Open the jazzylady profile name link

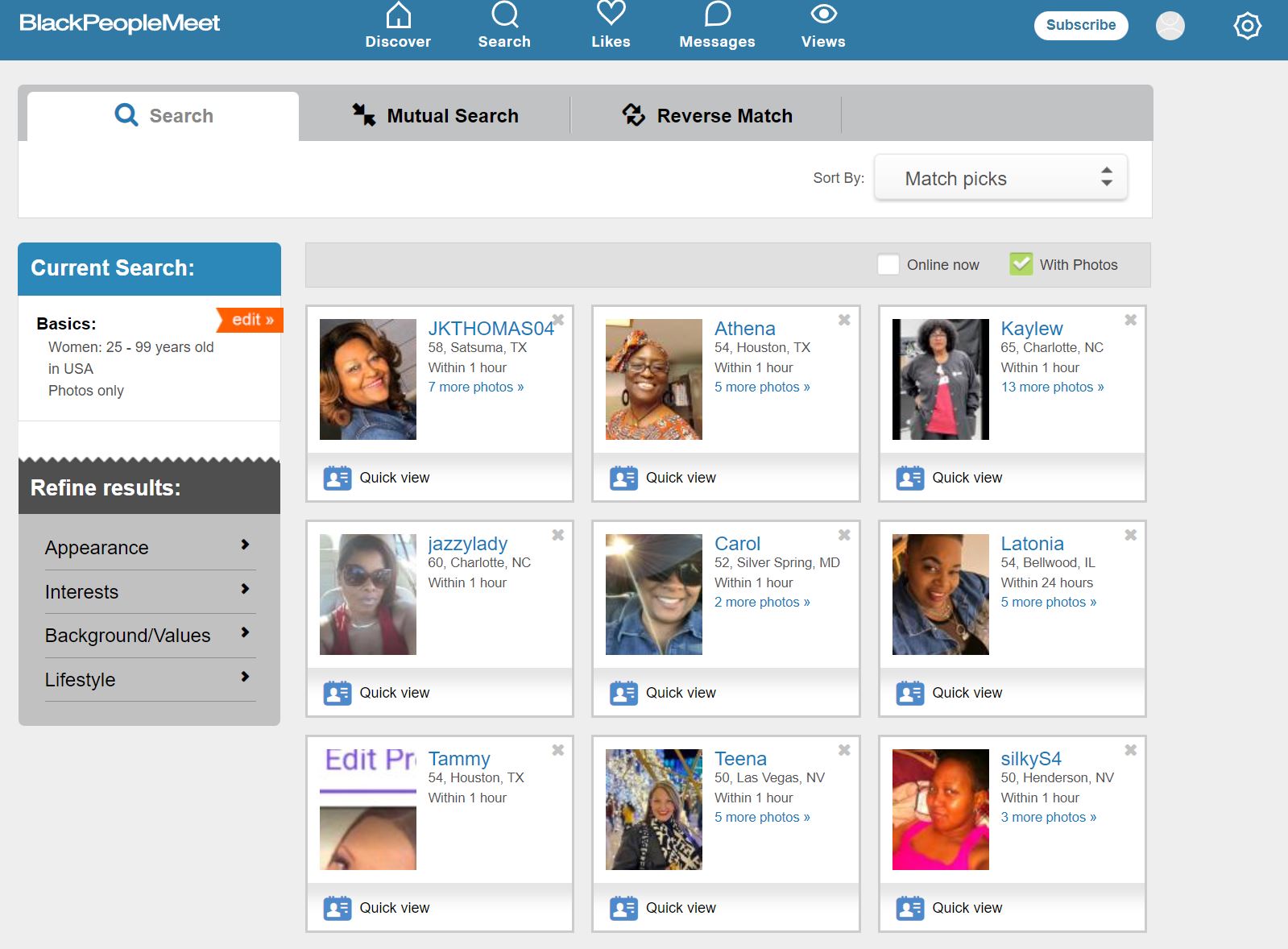coord(468,544)
